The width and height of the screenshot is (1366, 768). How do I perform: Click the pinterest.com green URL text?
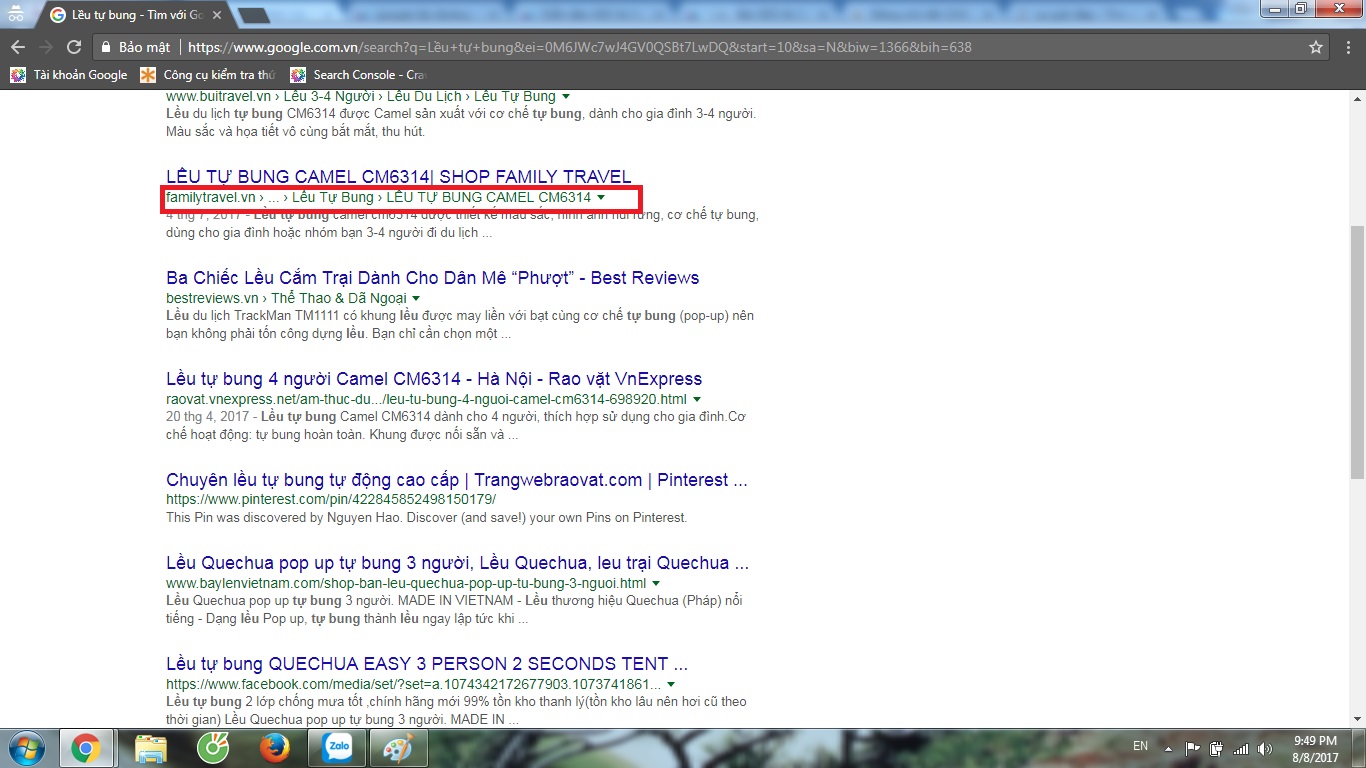tap(331, 499)
